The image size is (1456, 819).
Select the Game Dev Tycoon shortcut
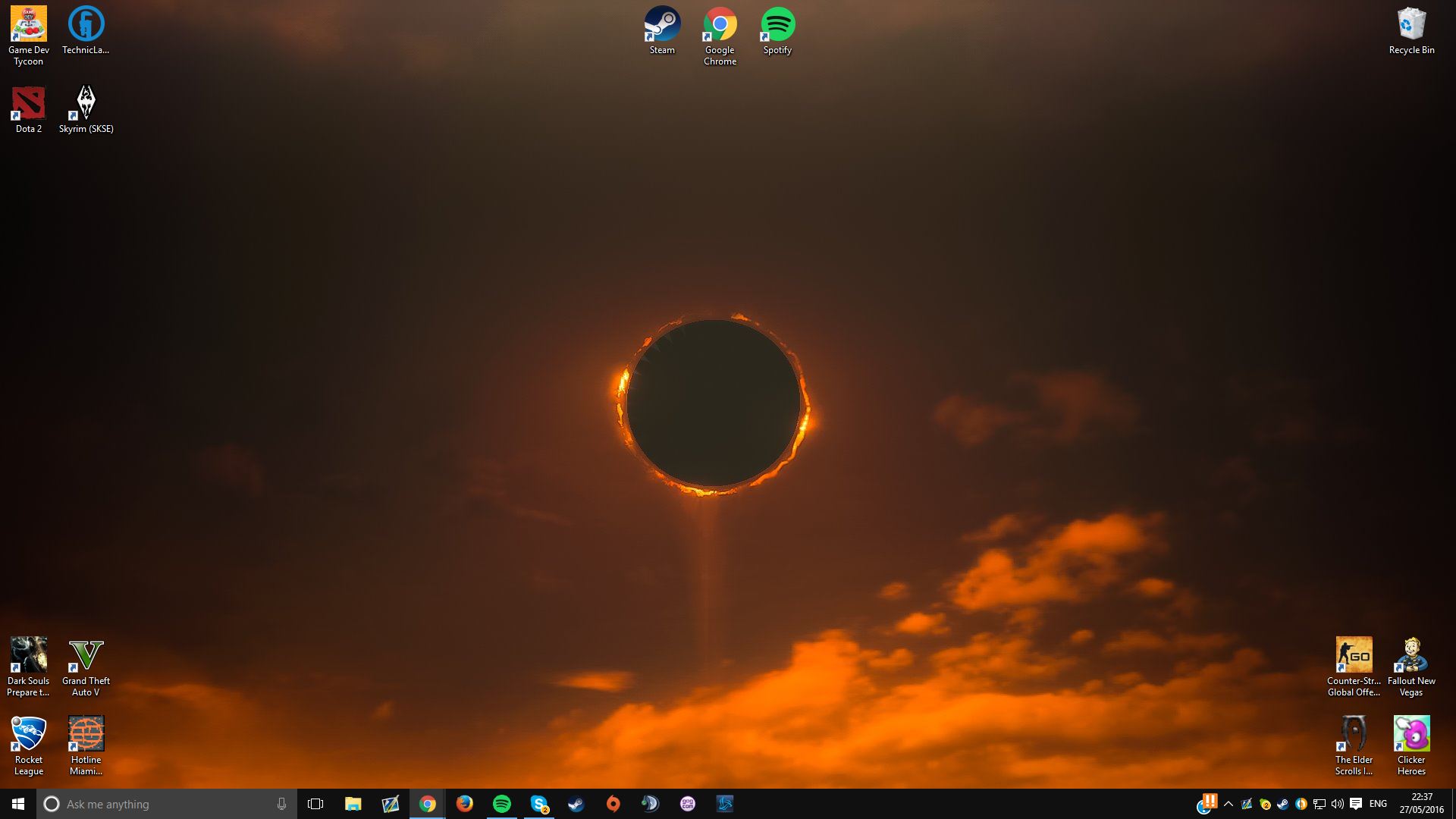pos(29,36)
